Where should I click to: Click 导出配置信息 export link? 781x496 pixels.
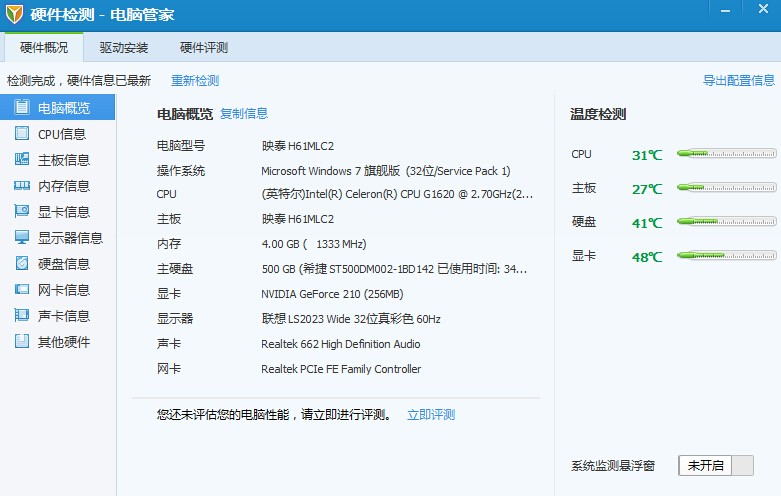(x=739, y=81)
